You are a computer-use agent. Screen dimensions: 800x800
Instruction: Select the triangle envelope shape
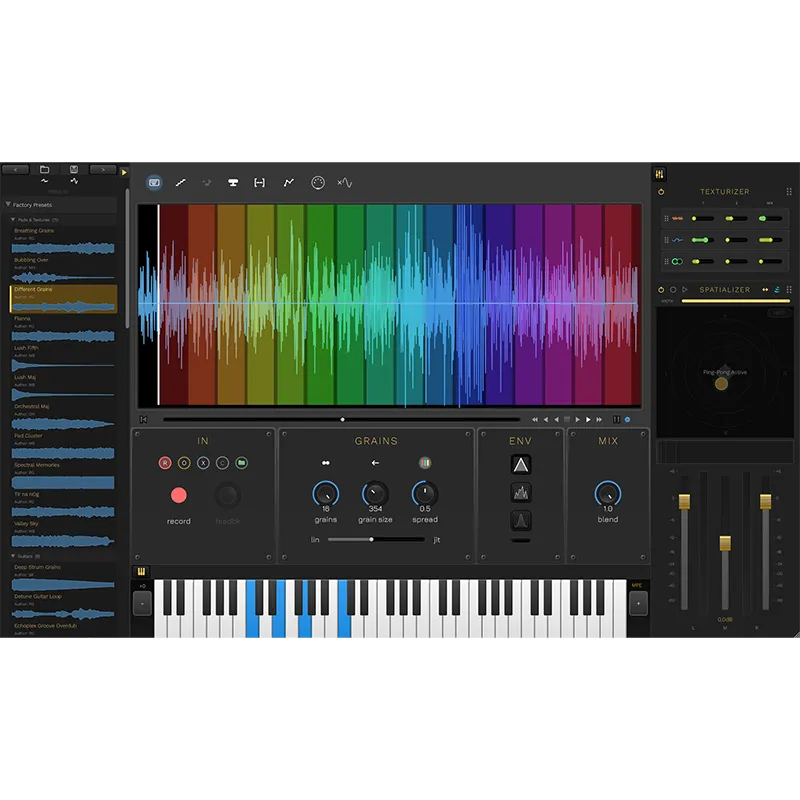[x=520, y=465]
